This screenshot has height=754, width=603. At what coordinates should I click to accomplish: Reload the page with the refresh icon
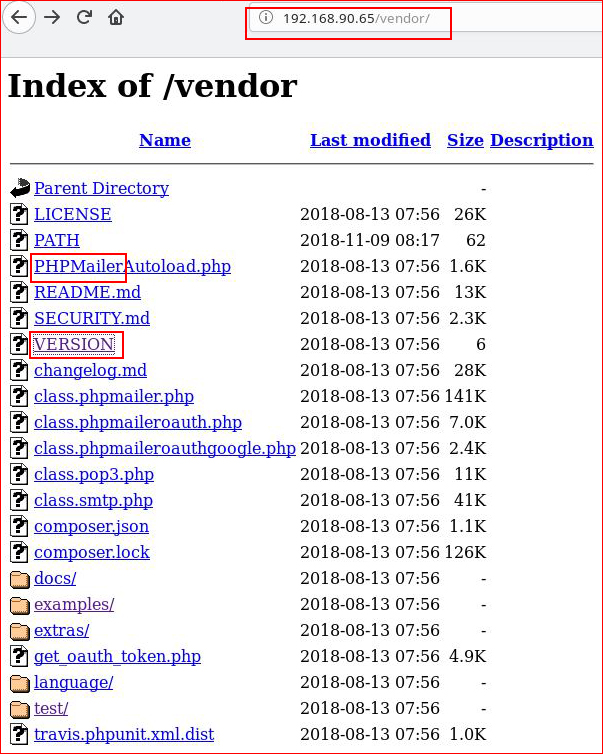tap(84, 18)
